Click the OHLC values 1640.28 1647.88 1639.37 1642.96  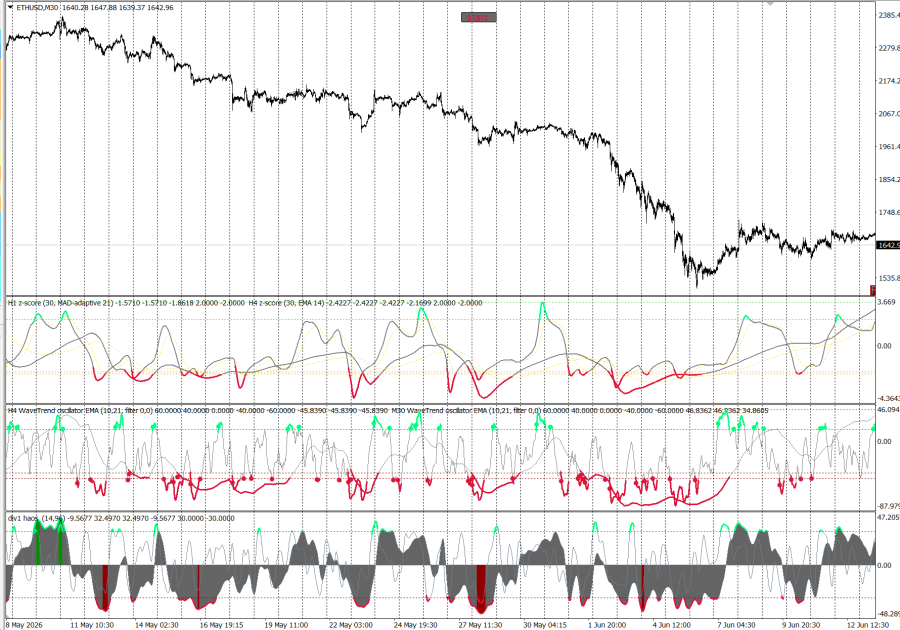pyautogui.click(x=117, y=7)
